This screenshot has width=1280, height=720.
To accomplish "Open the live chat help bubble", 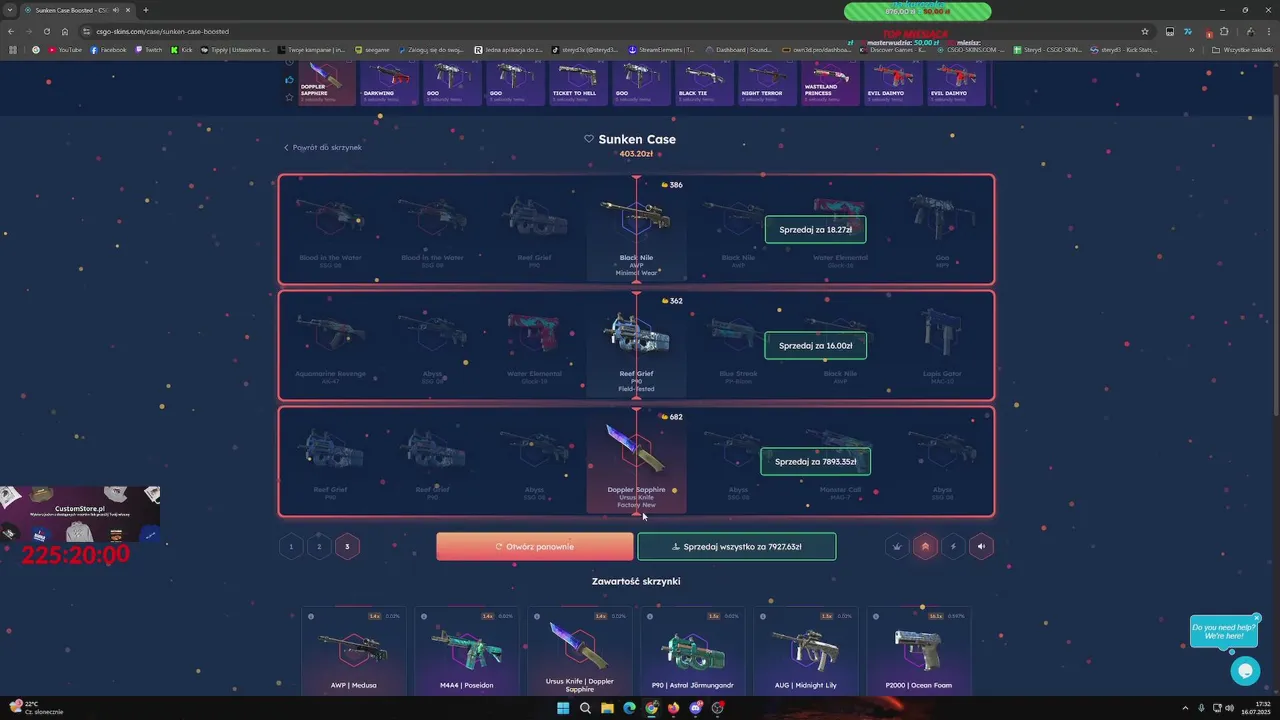I will 1245,671.
